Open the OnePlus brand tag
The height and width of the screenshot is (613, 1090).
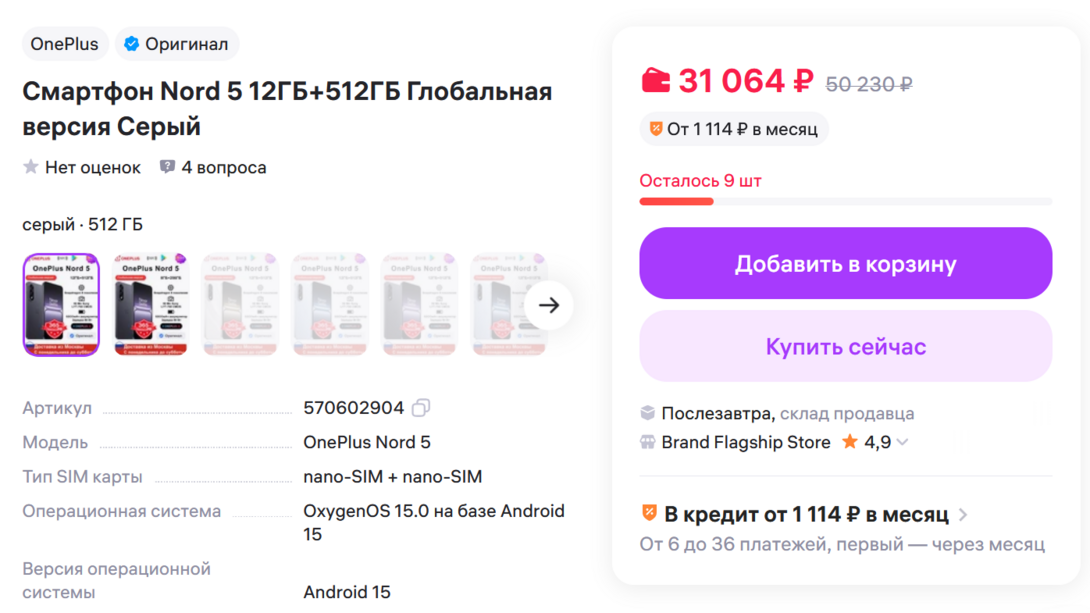pyautogui.click(x=64, y=44)
